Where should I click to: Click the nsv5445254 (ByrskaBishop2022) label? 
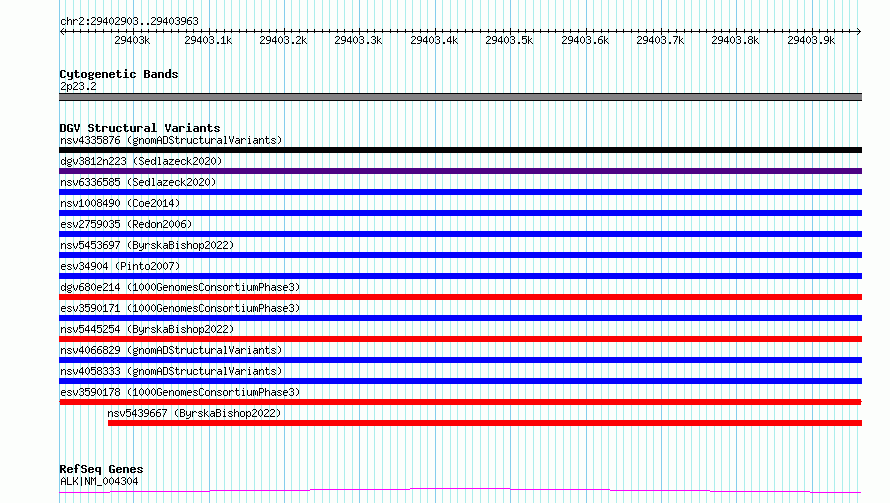click(x=147, y=329)
